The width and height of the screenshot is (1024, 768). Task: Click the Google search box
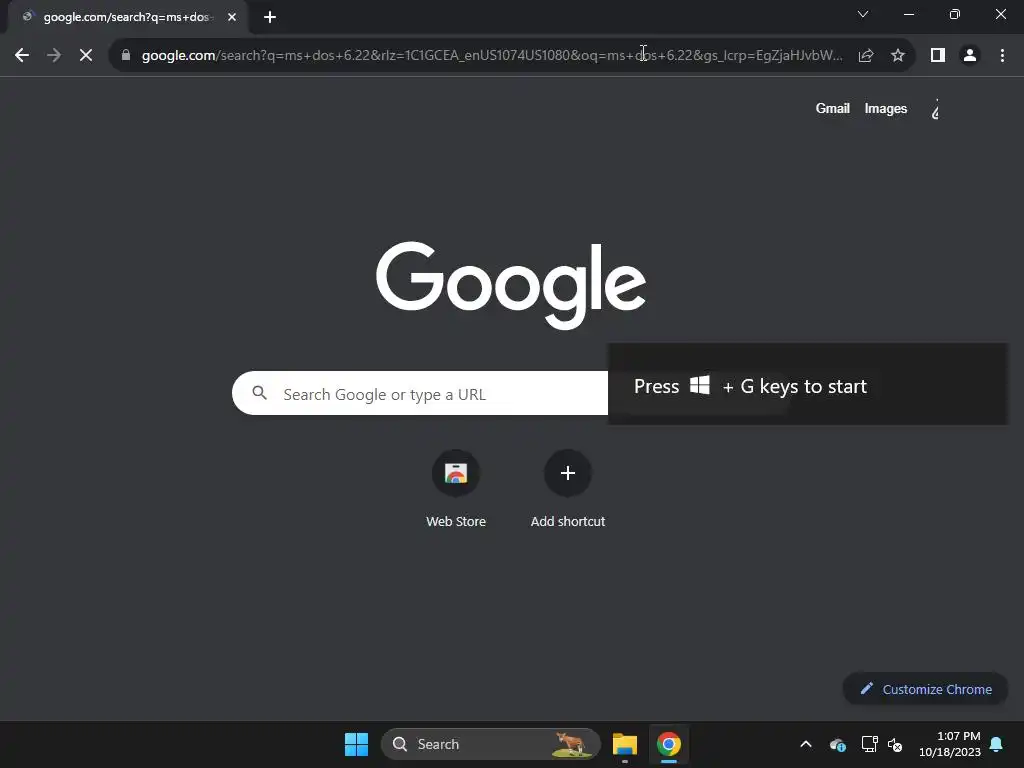pyautogui.click(x=420, y=393)
